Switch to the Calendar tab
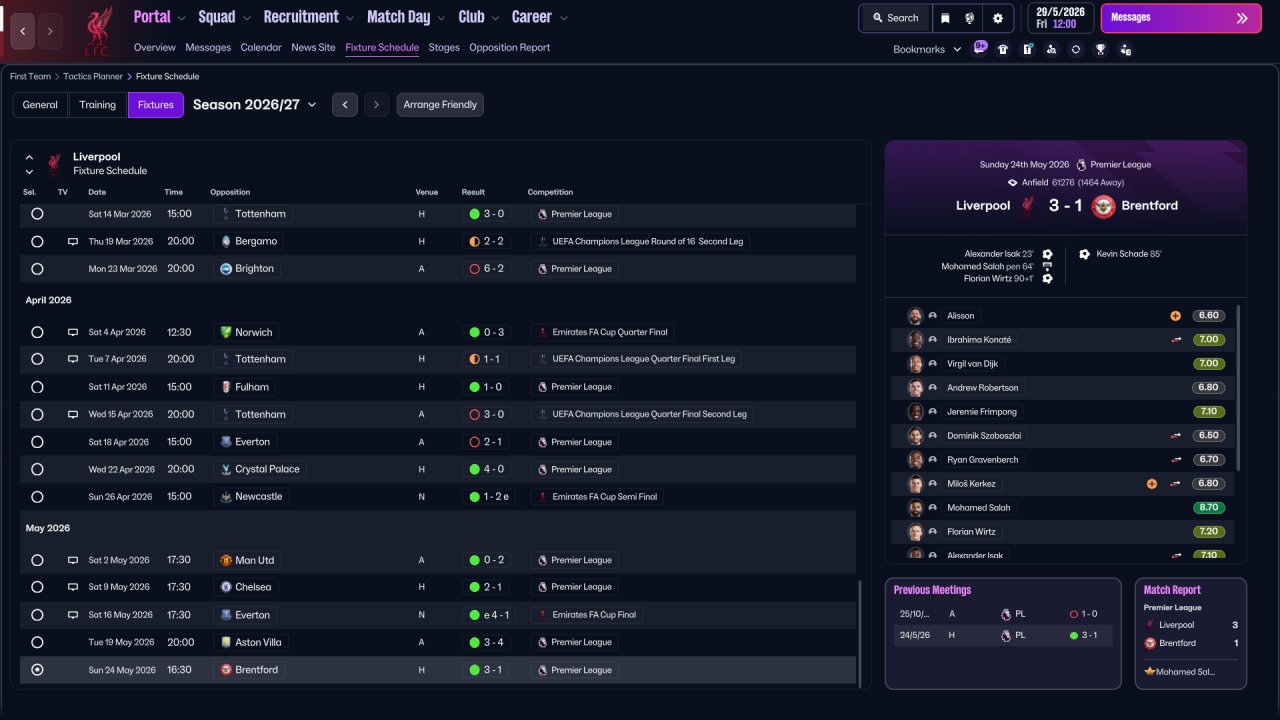The height and width of the screenshot is (720, 1280). coord(261,47)
